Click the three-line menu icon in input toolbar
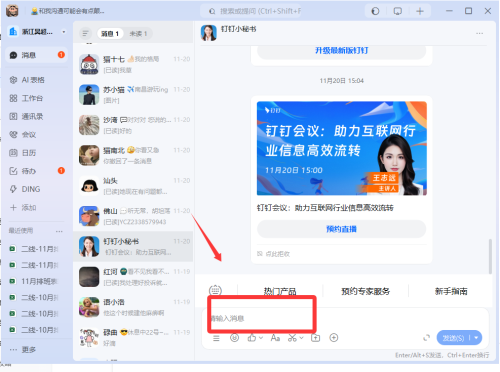Screen dimensions: 500x372 [x=216, y=338]
